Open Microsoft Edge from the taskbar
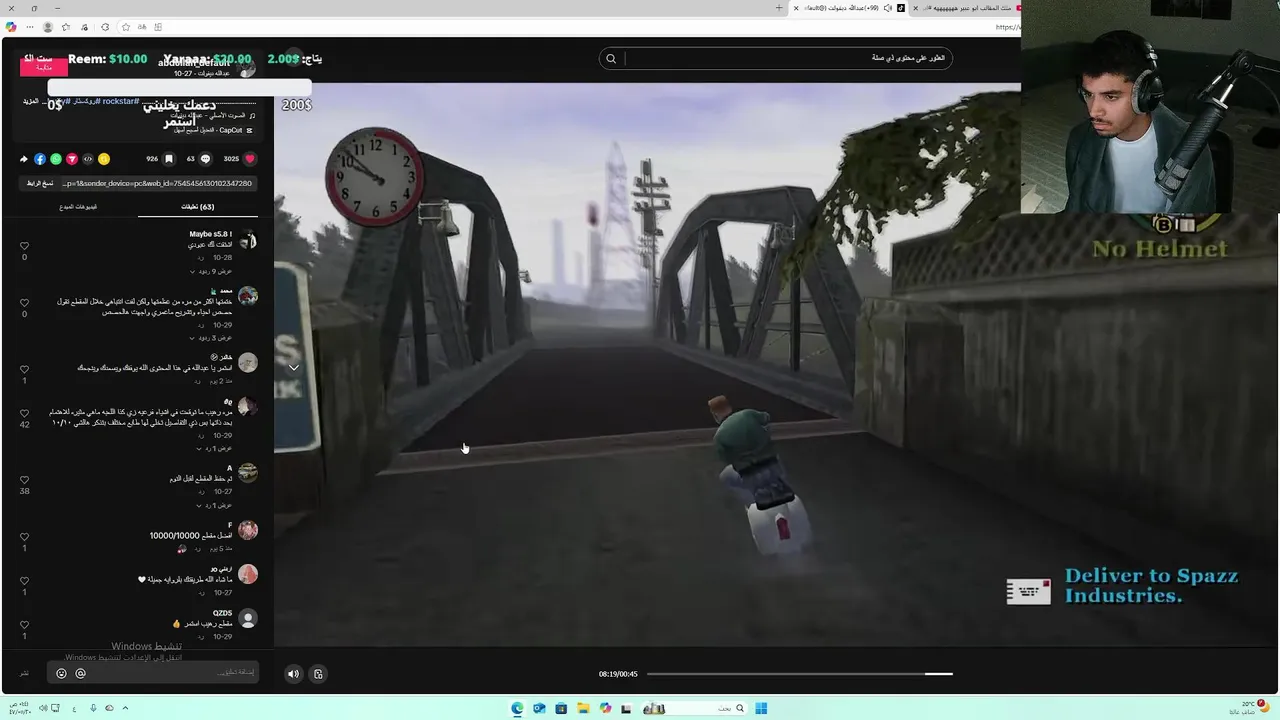Image resolution: width=1280 pixels, height=720 pixels. click(517, 708)
